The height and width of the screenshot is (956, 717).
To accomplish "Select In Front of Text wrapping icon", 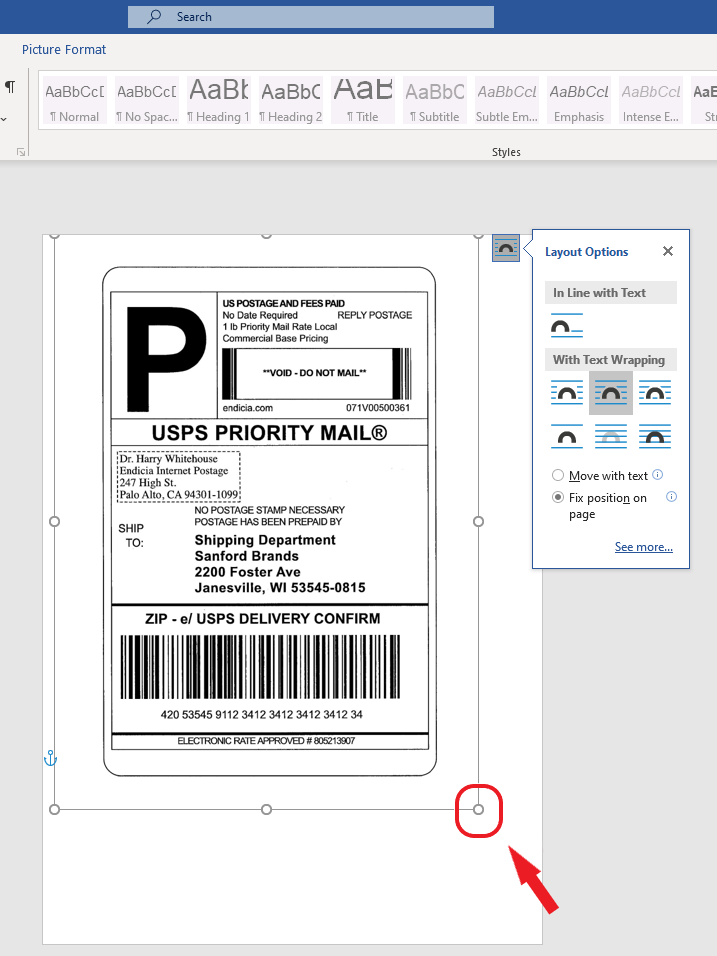I will pos(655,436).
